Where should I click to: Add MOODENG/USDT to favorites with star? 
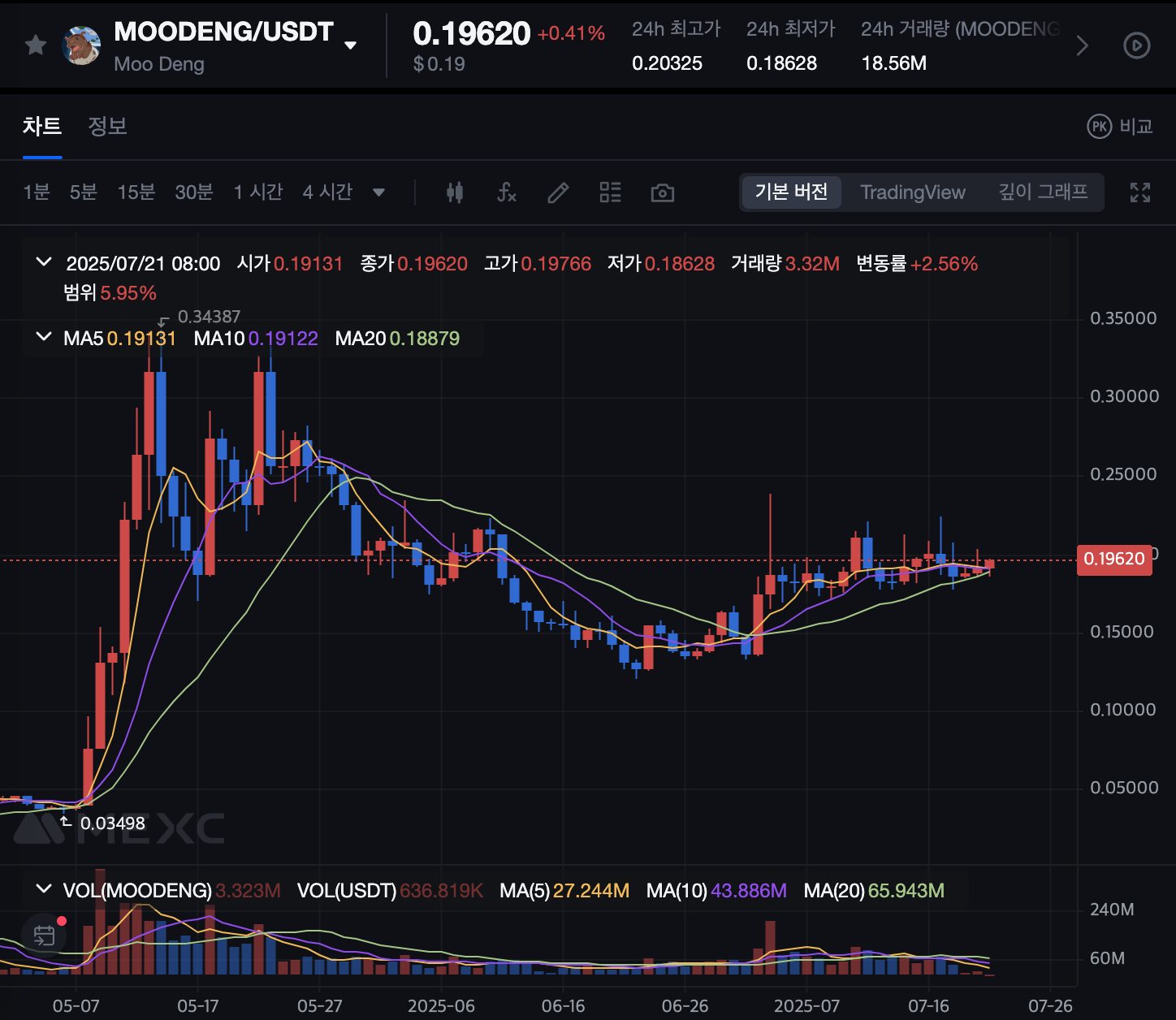pos(36,45)
